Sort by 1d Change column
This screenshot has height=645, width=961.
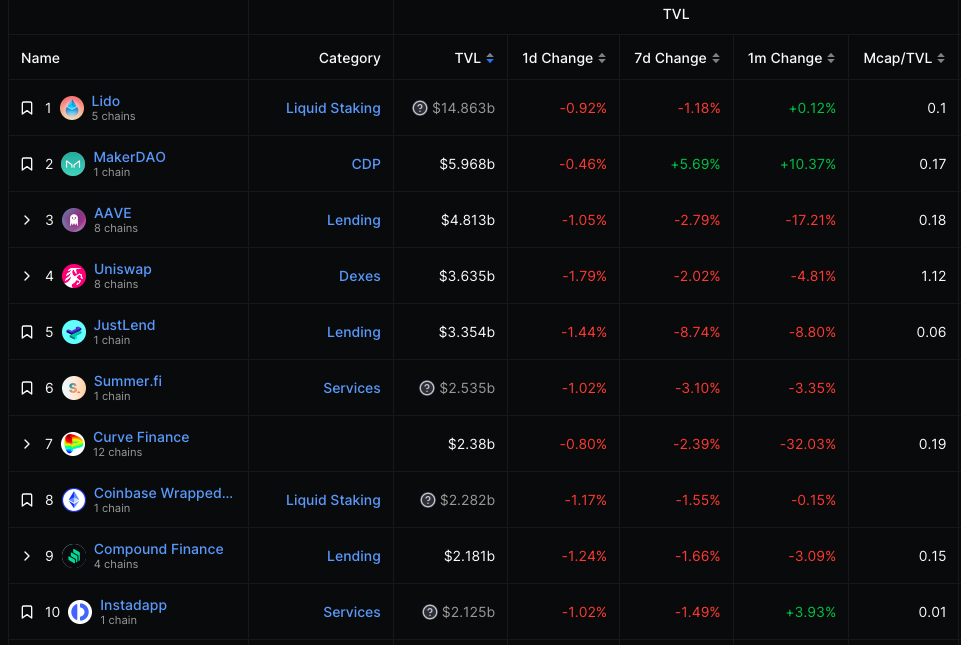click(564, 58)
